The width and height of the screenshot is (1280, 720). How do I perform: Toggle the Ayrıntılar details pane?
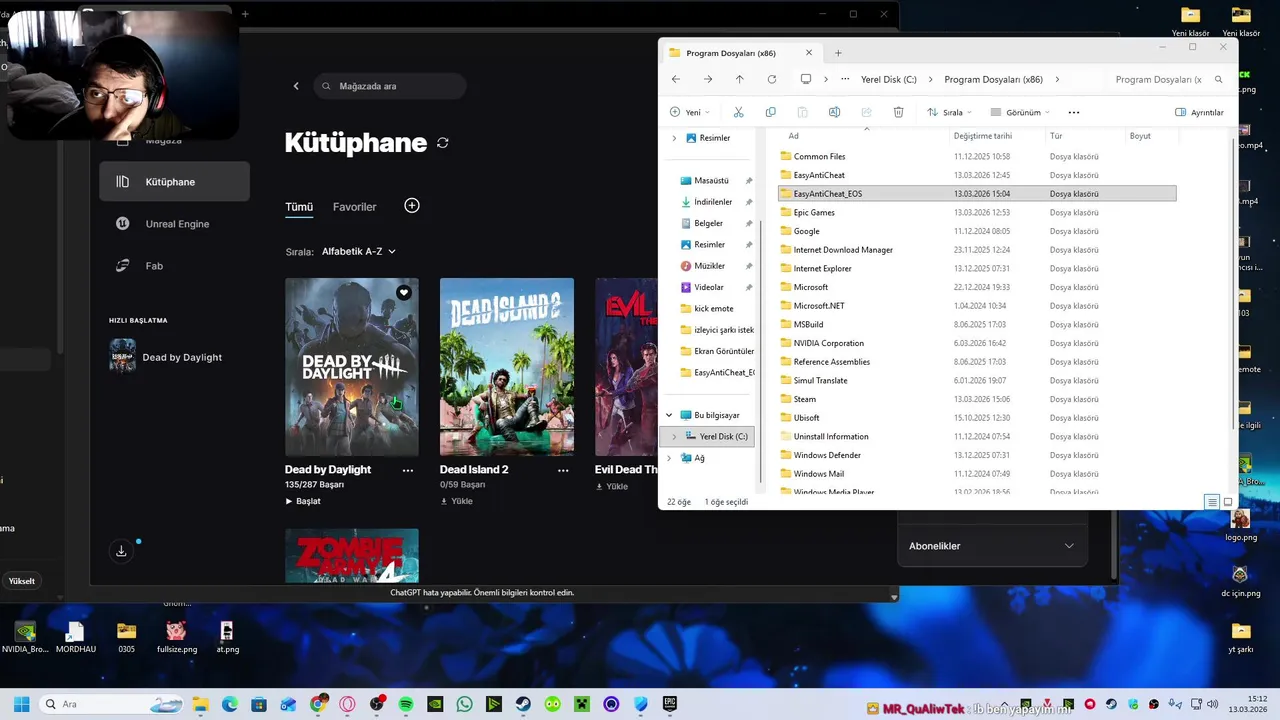1199,112
